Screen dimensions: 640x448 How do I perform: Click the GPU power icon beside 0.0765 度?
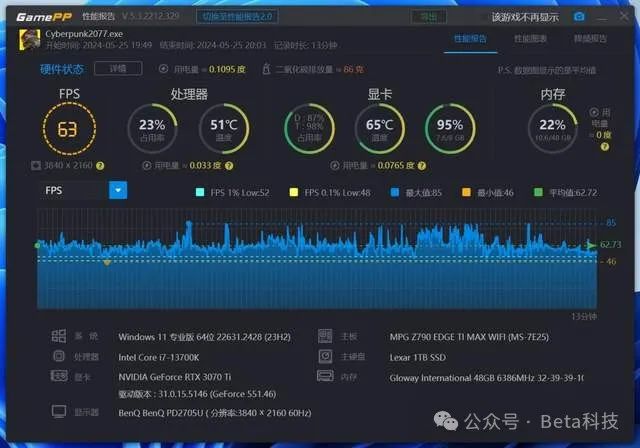(335, 165)
